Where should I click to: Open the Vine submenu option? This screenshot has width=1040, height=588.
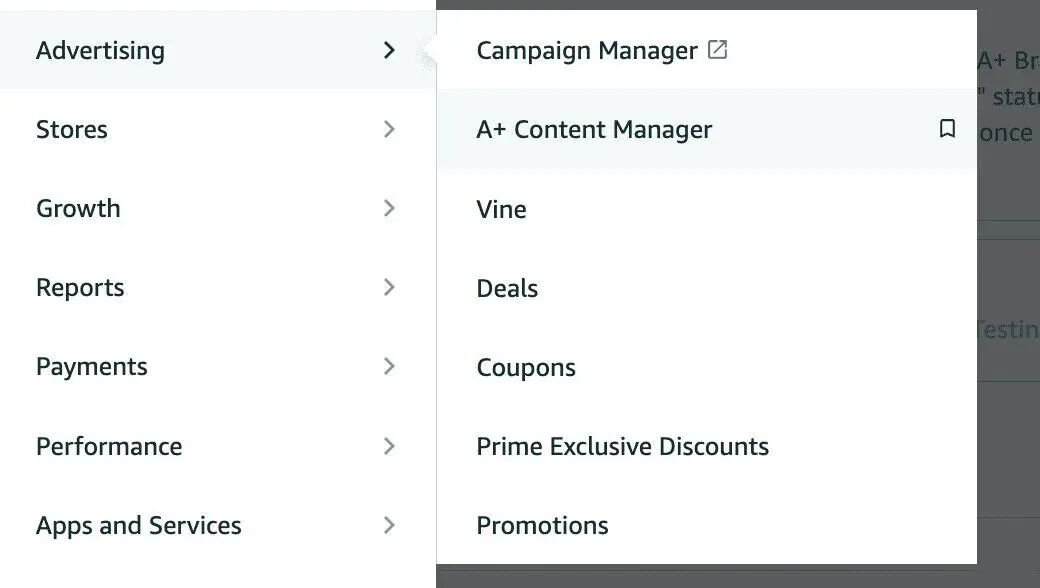point(502,209)
